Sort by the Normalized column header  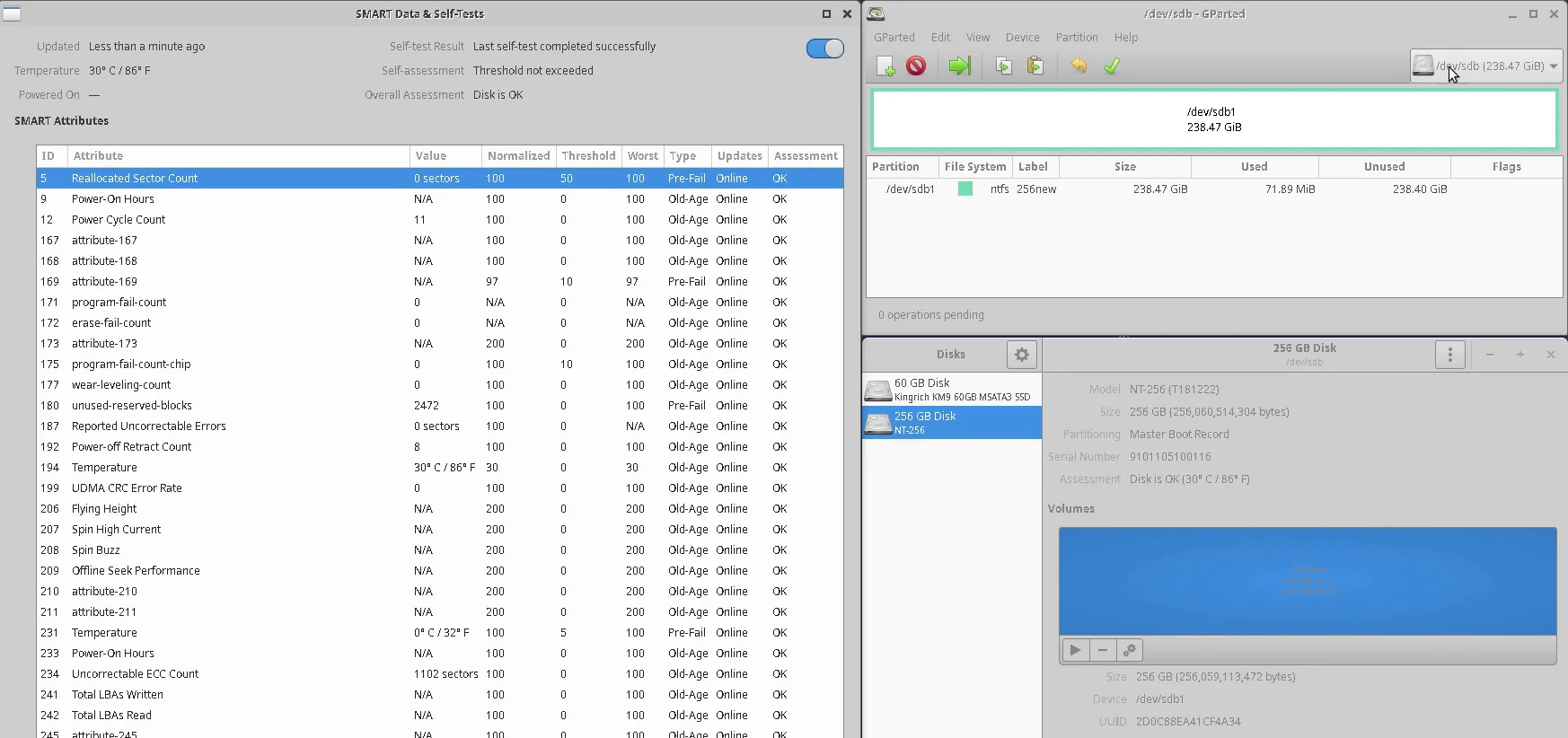tap(518, 156)
